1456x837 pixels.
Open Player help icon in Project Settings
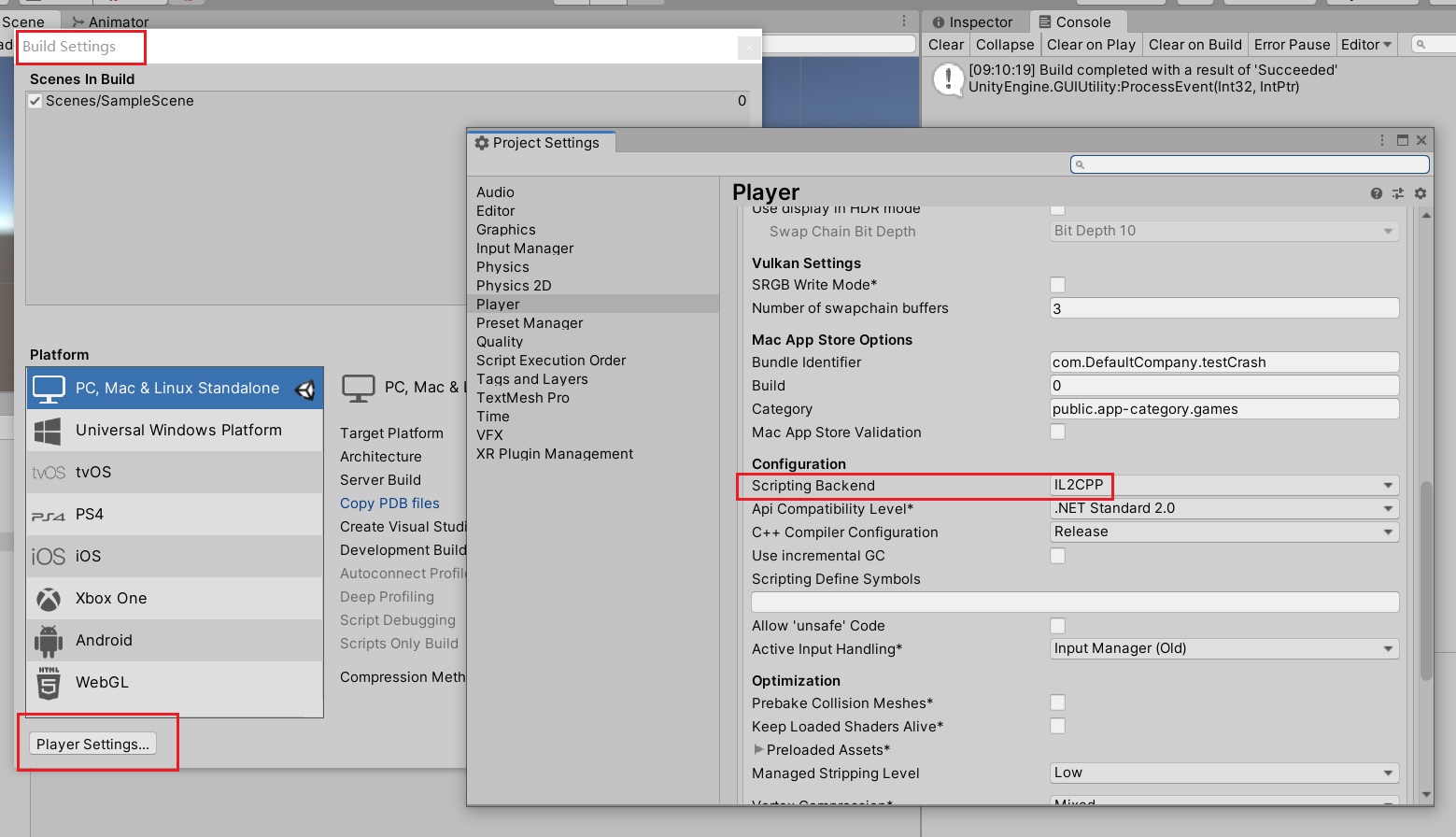coord(1376,193)
